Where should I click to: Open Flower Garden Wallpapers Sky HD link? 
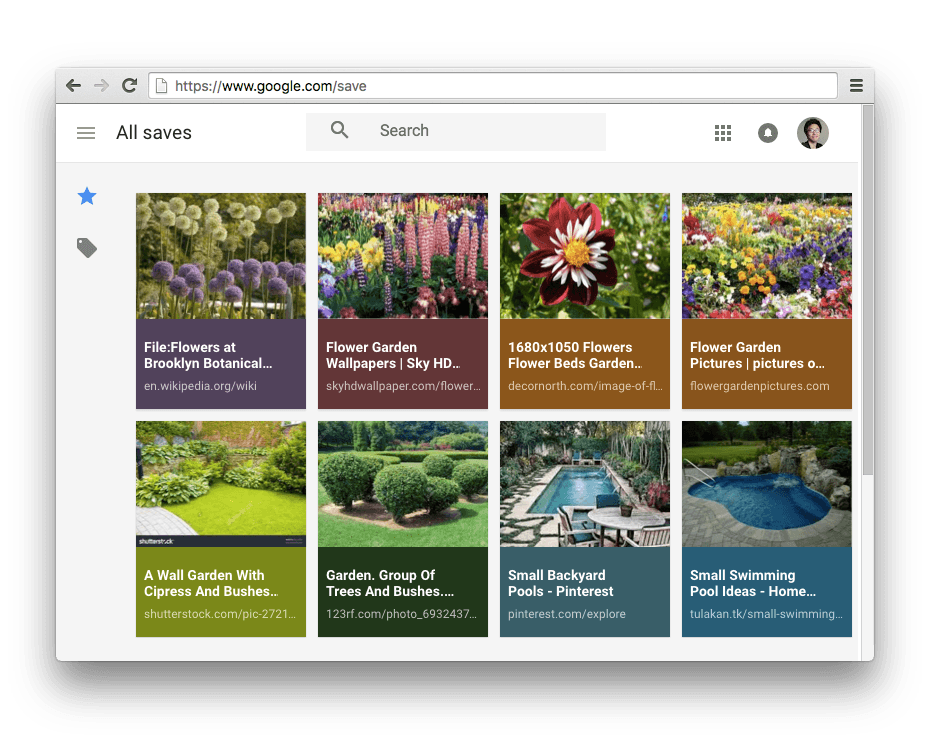pos(402,355)
